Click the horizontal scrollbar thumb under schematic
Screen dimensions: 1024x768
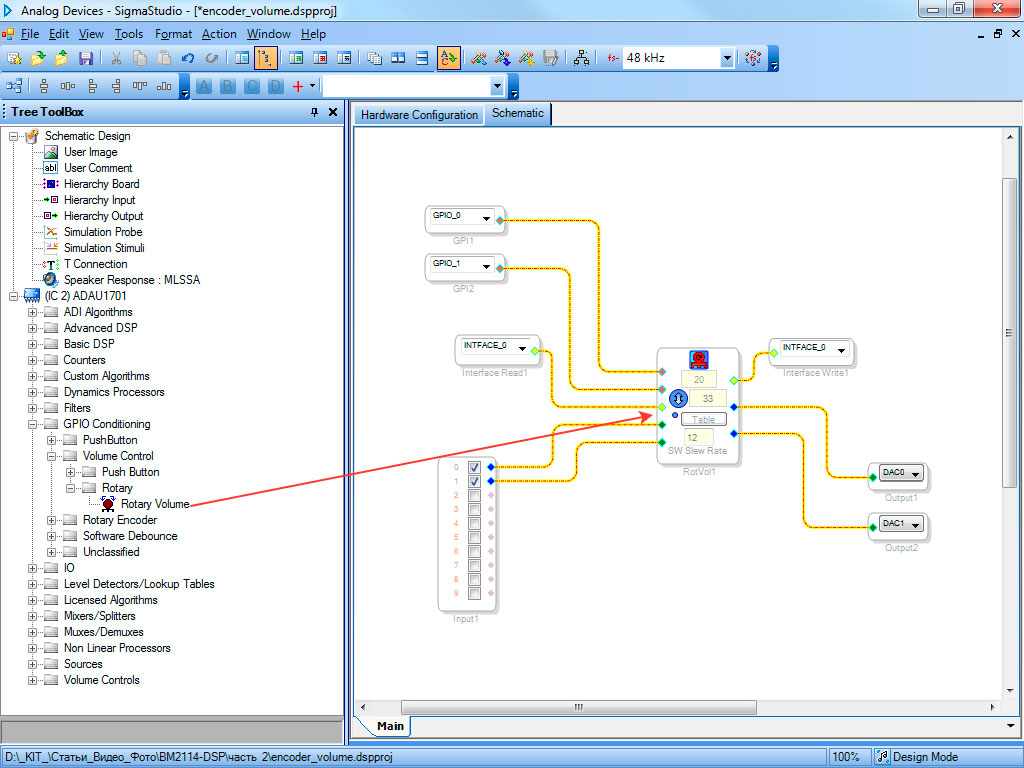[x=579, y=707]
